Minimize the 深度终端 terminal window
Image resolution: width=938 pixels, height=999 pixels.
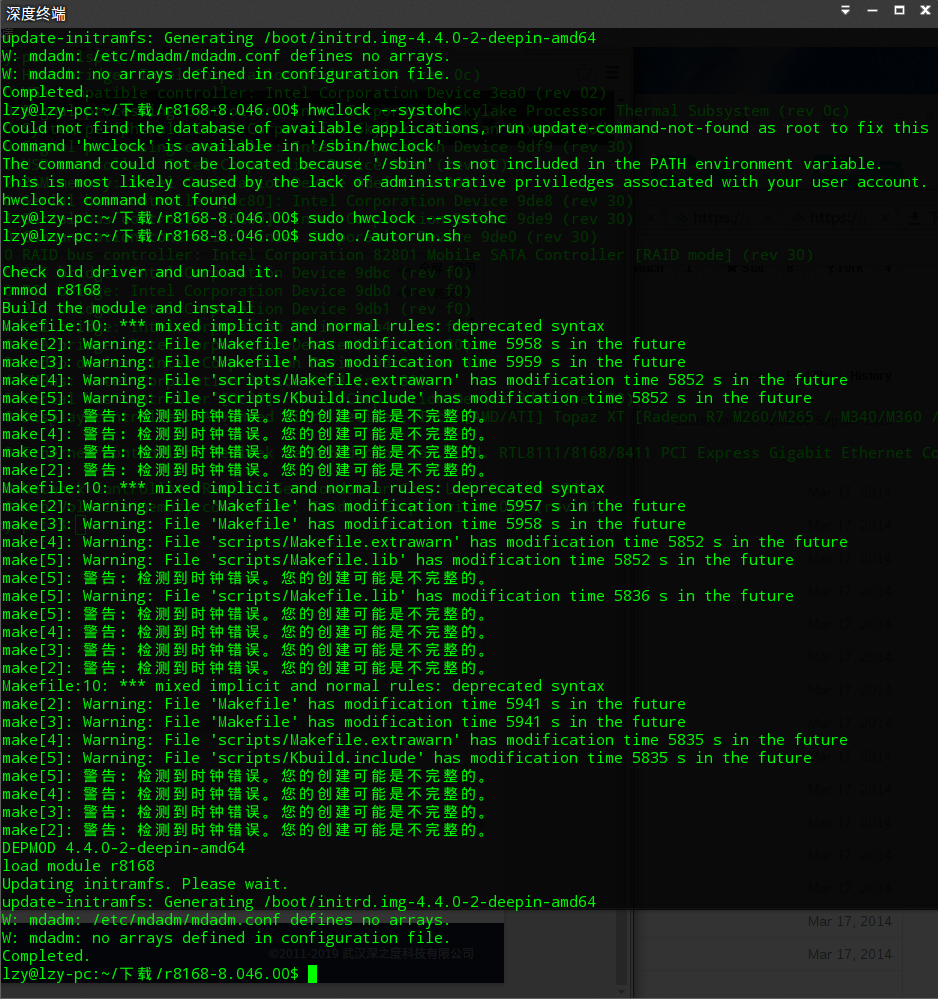(x=872, y=10)
